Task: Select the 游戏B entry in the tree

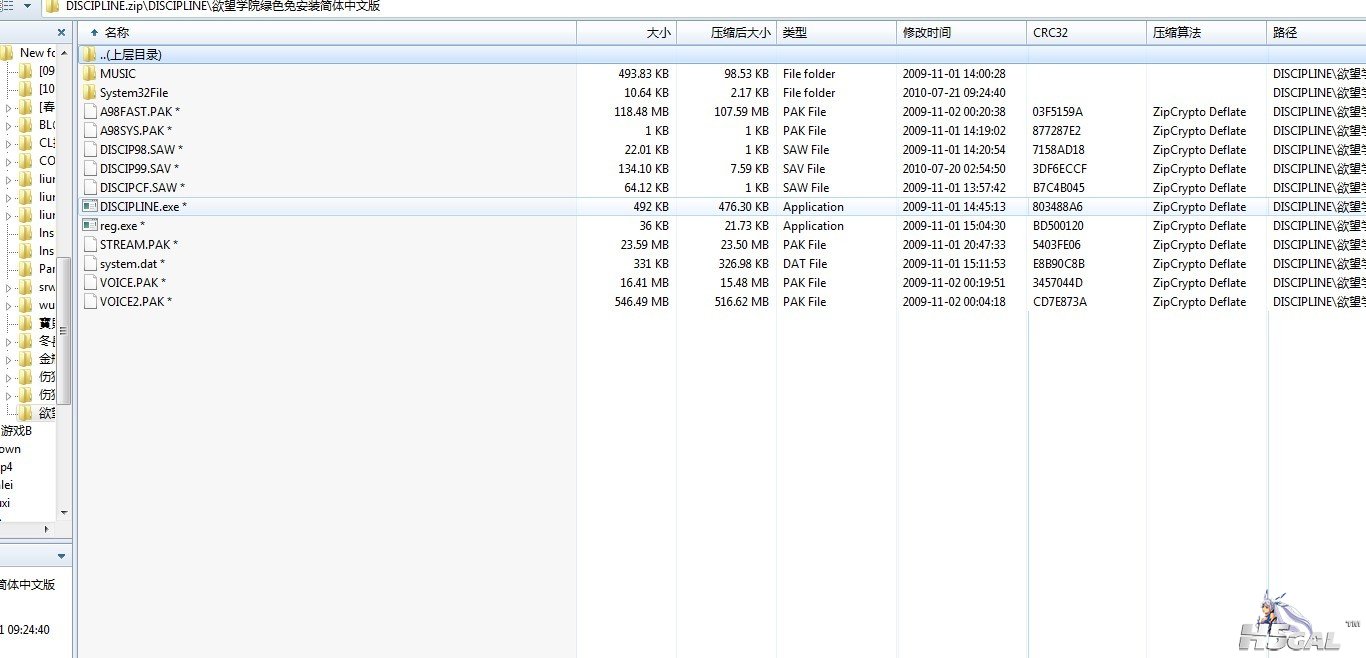Action: 16,431
